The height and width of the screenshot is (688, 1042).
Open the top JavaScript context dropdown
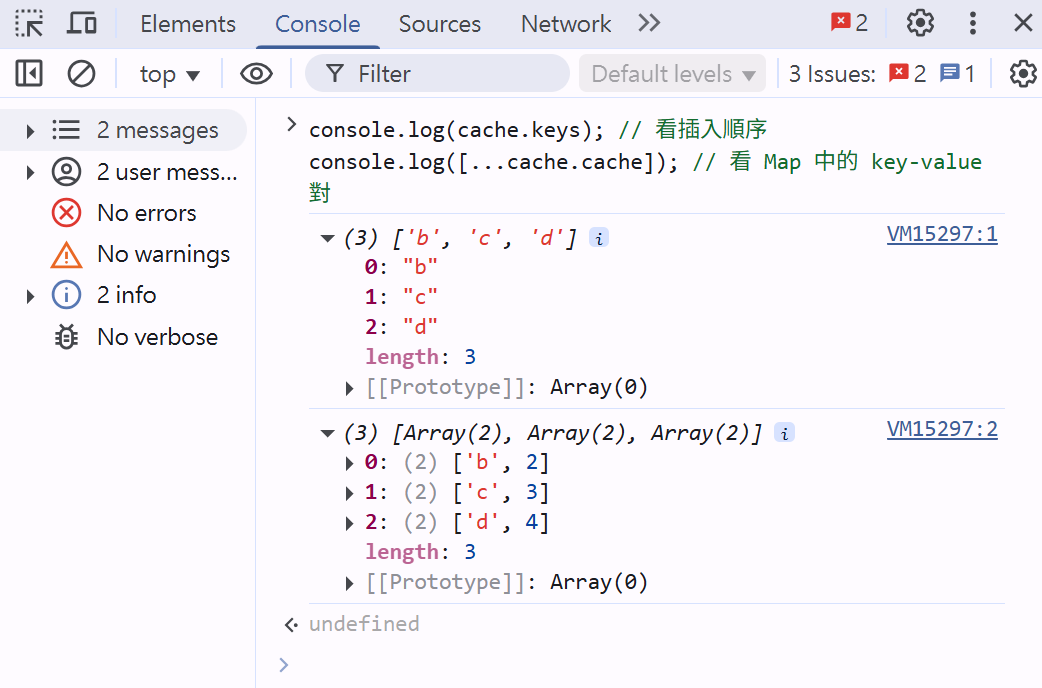[169, 74]
